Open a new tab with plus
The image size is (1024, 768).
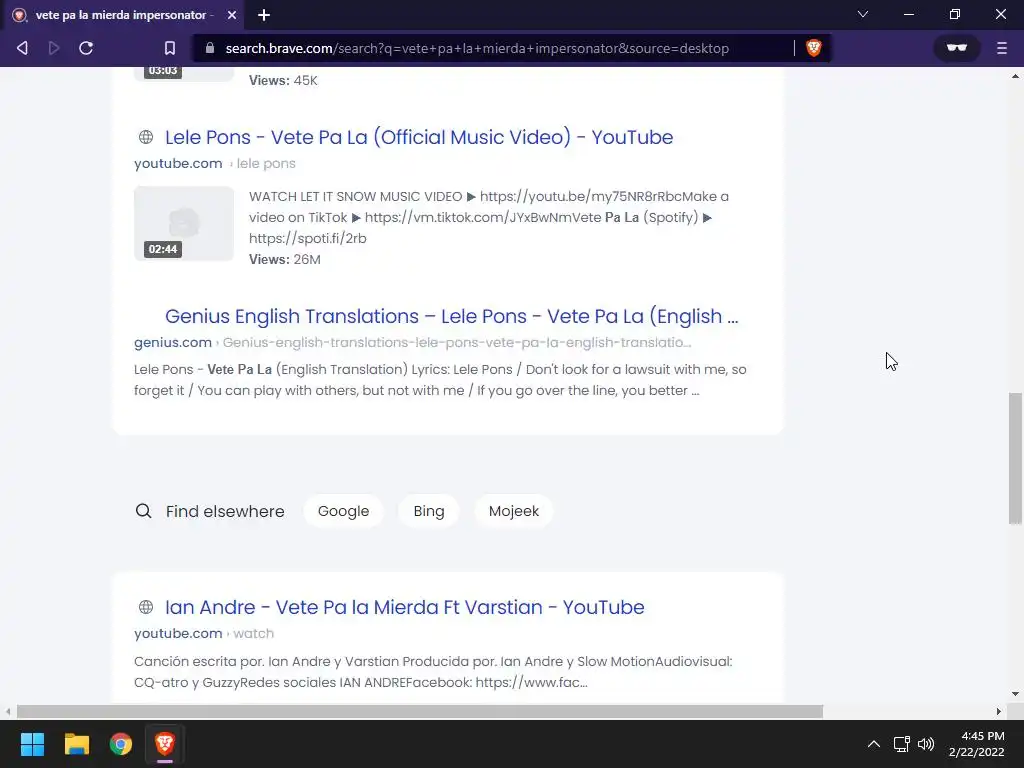pyautogui.click(x=264, y=15)
